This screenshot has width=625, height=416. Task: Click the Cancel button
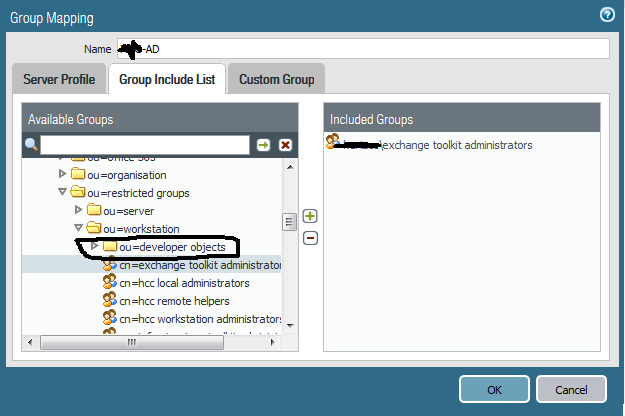coord(571,389)
